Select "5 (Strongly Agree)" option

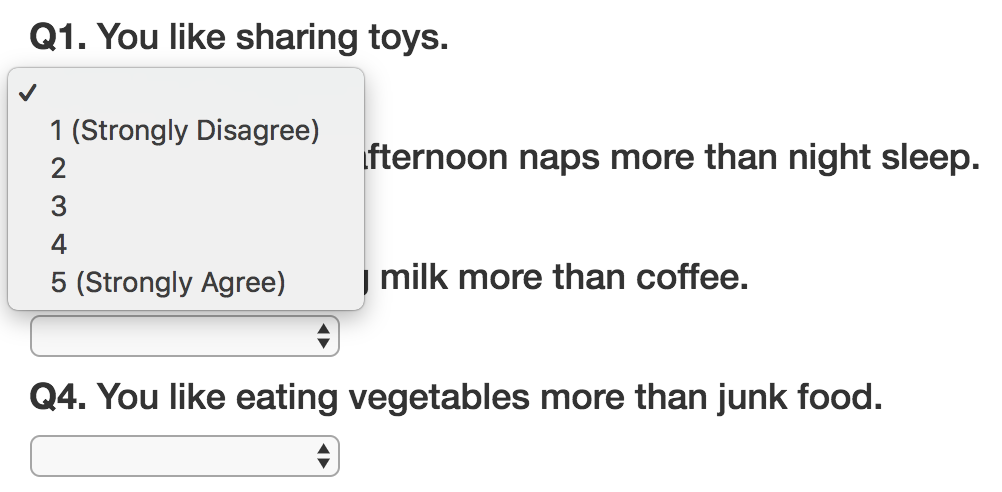tap(168, 283)
